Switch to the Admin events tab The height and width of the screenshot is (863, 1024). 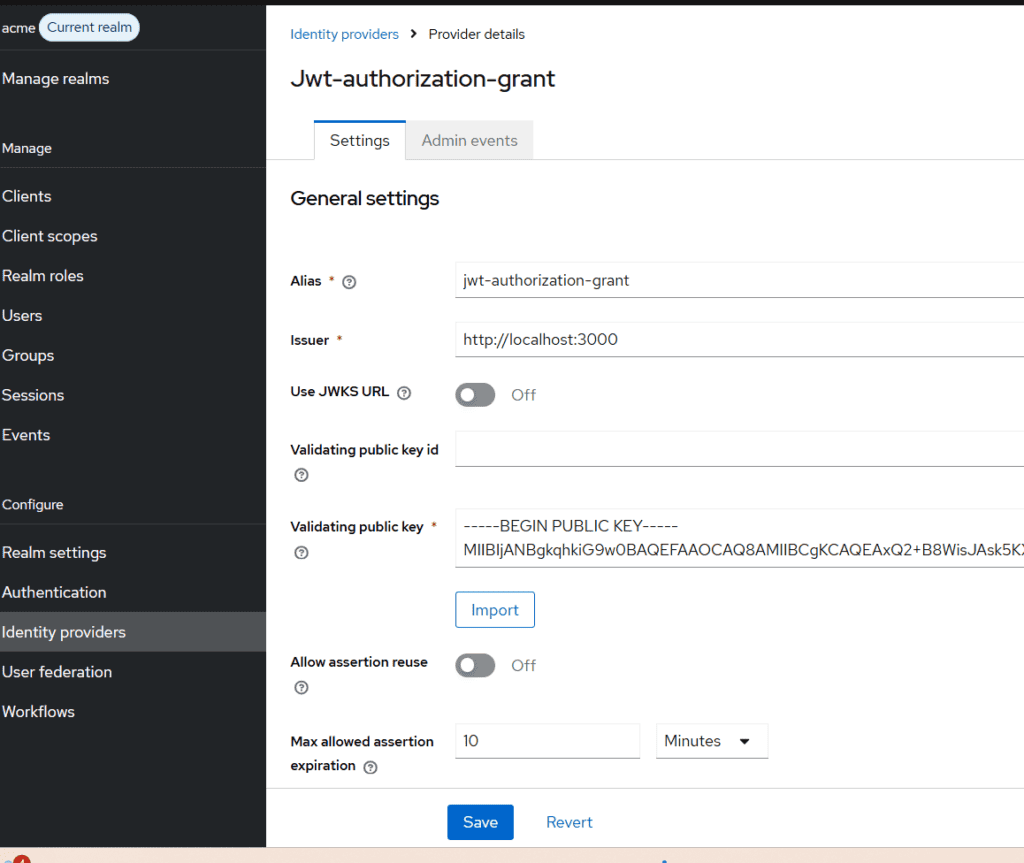click(469, 140)
